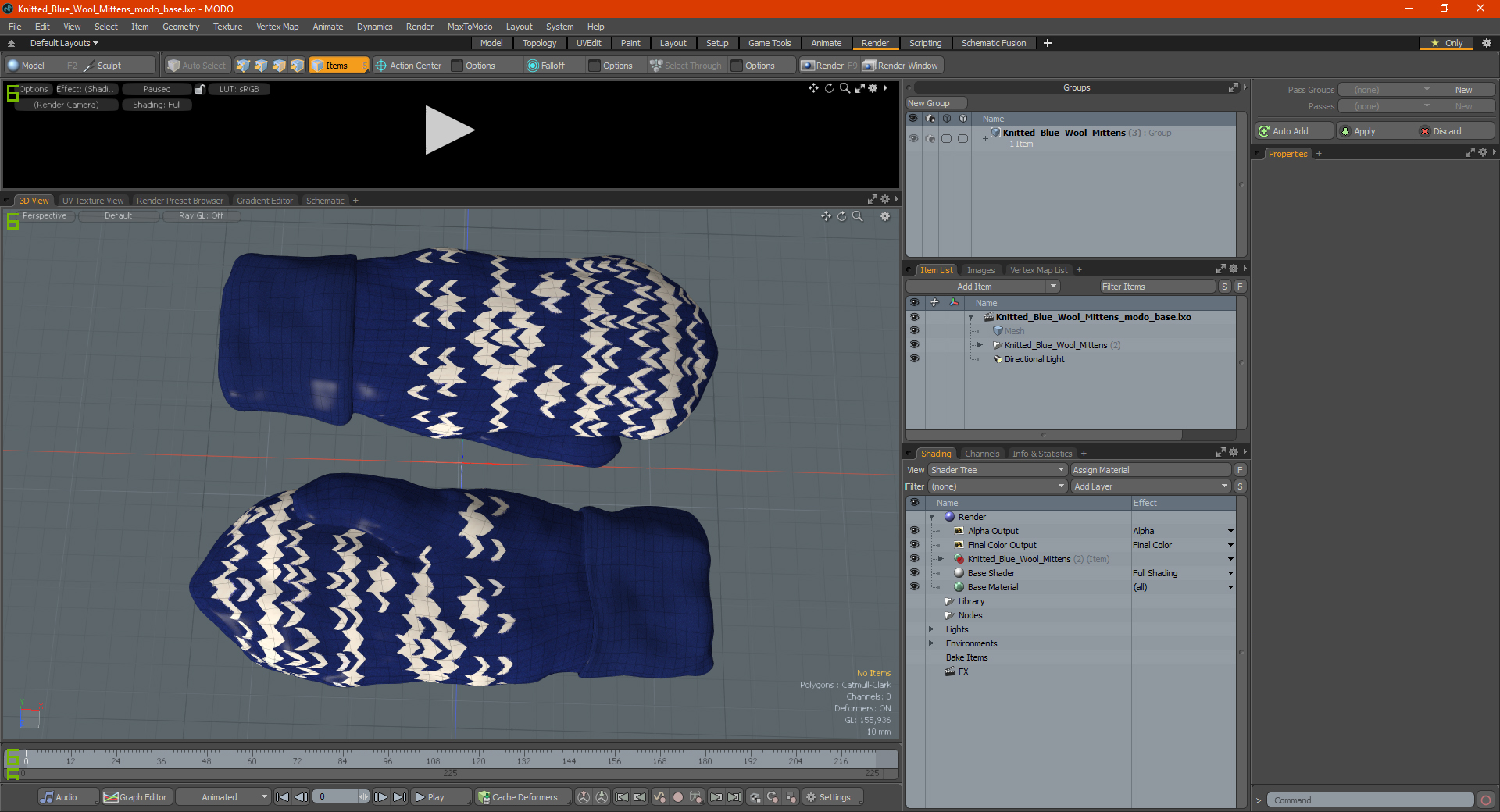Open Audio options in timeline bar

coord(67,797)
